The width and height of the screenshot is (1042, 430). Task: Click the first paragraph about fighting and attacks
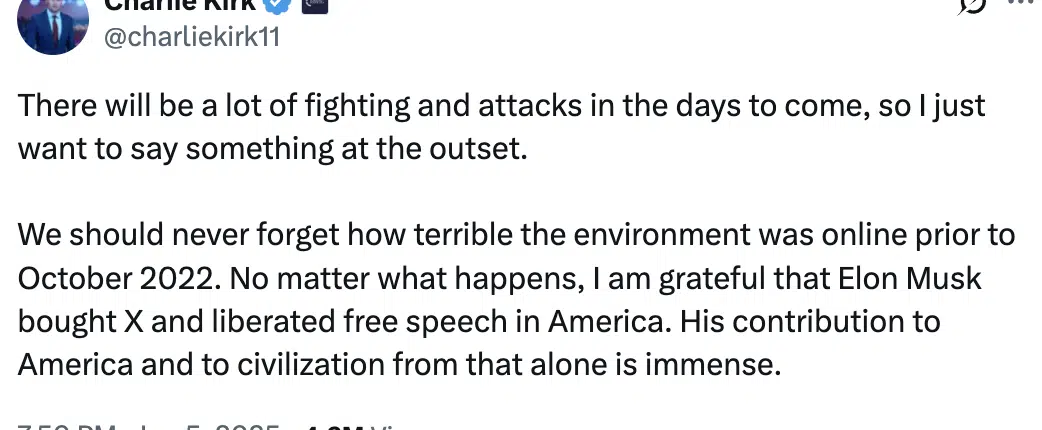(501, 128)
